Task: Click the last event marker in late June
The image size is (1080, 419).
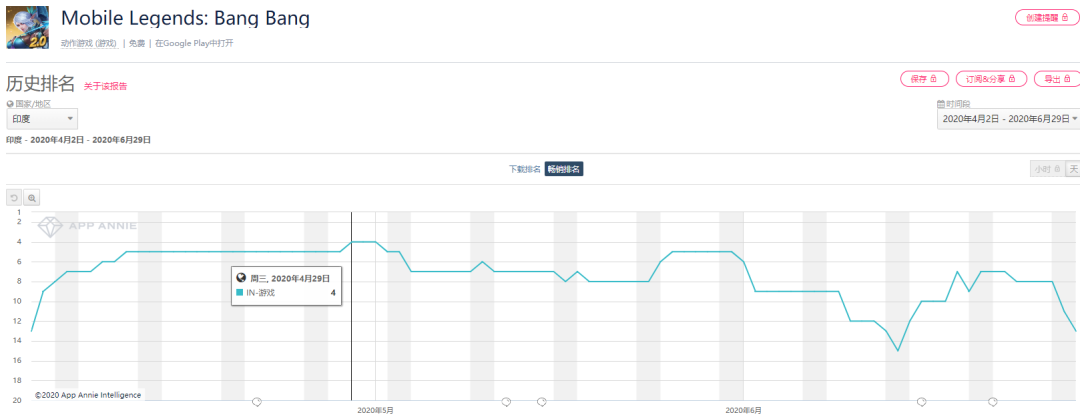Action: coord(993,402)
